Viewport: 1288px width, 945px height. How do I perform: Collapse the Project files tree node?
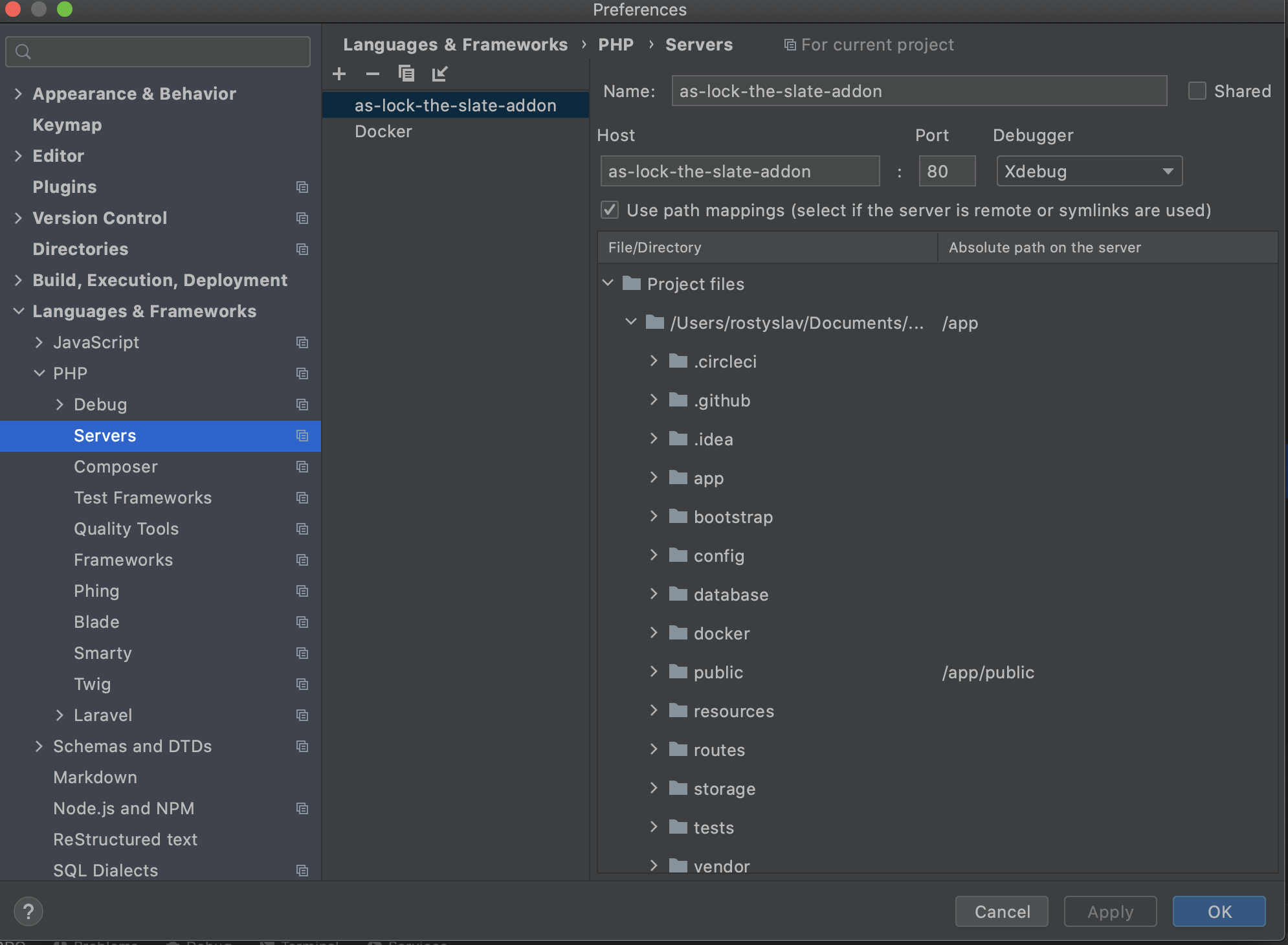608,283
